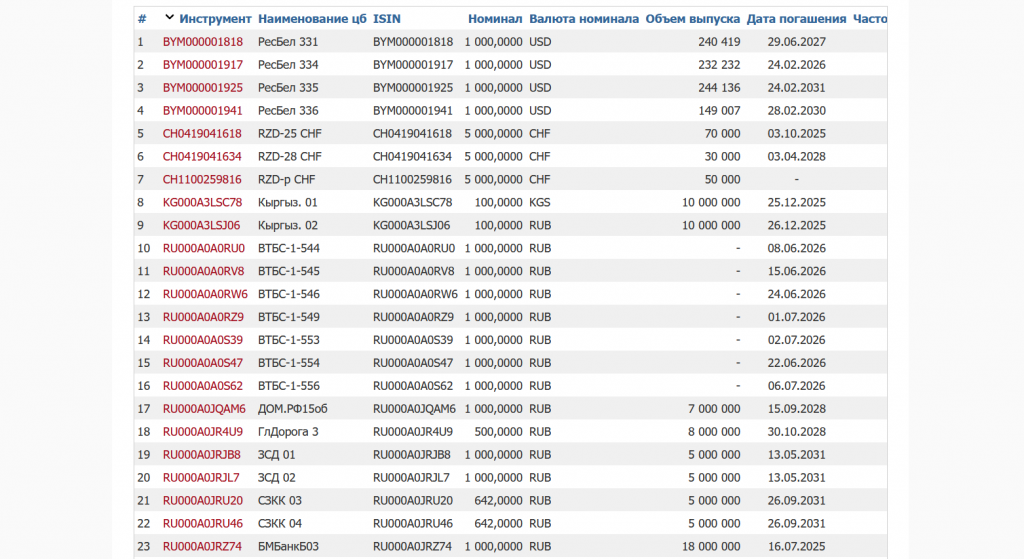Viewport: 1024px width, 559px height.
Task: Open instrument link RU000A0A0S62
Action: point(202,385)
